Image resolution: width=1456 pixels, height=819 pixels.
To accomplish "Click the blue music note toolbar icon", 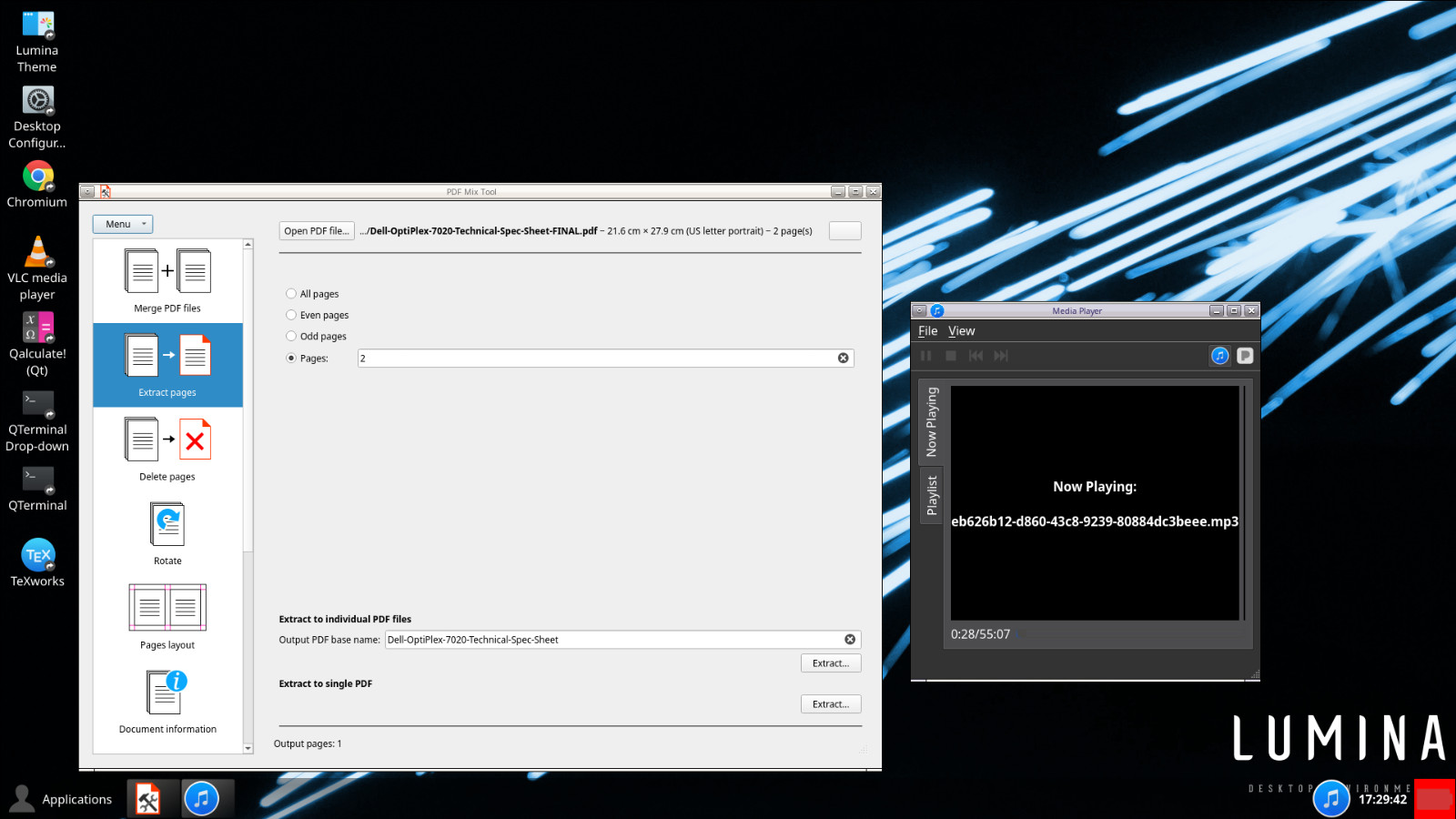I will click(x=1220, y=356).
